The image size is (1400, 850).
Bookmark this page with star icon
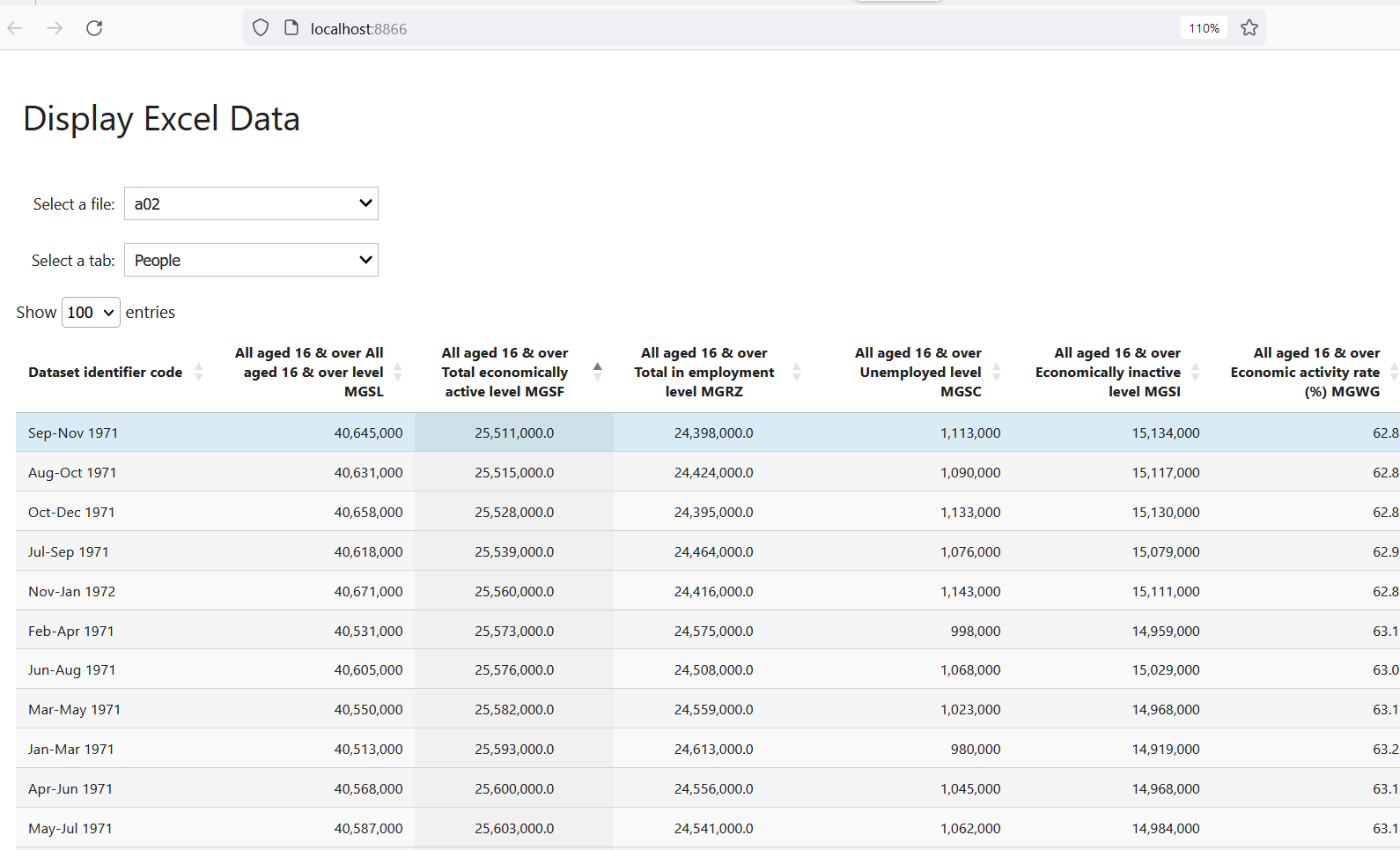click(x=1249, y=28)
